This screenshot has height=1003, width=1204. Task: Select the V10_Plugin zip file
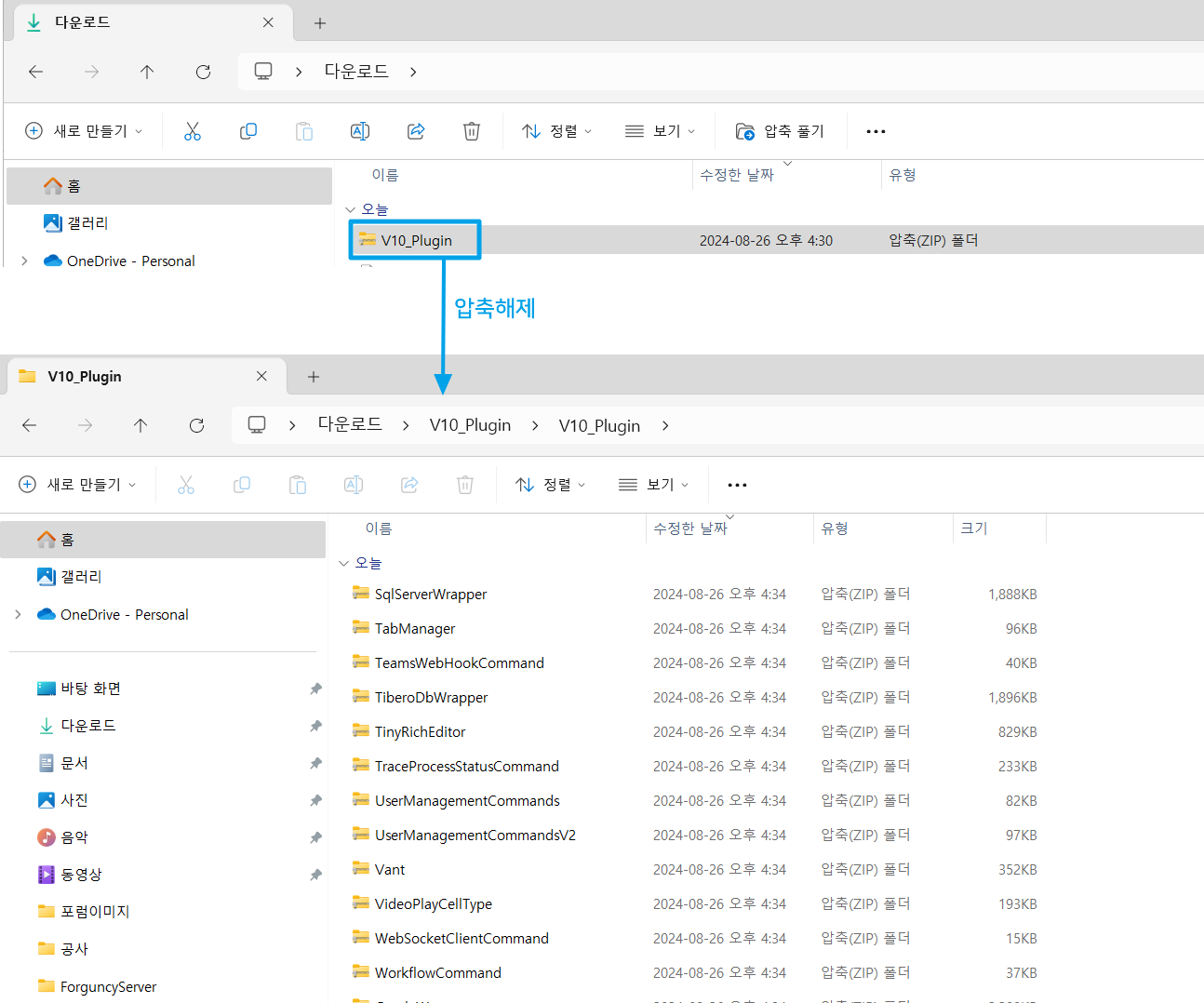tap(416, 240)
